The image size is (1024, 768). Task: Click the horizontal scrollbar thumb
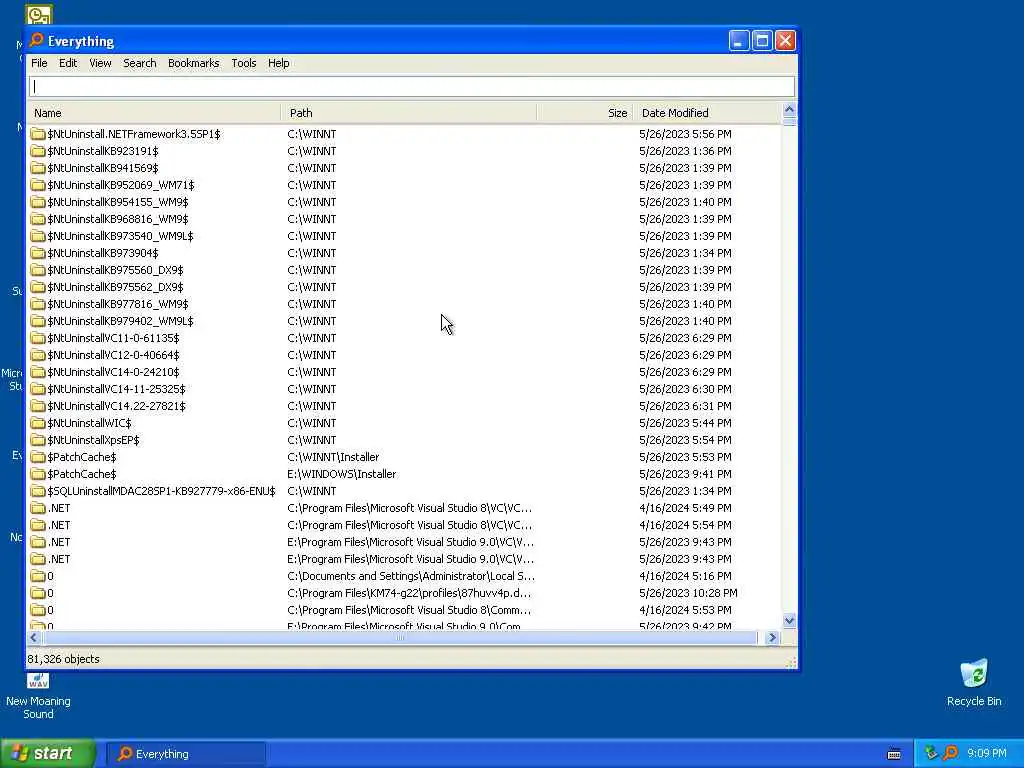(x=399, y=637)
